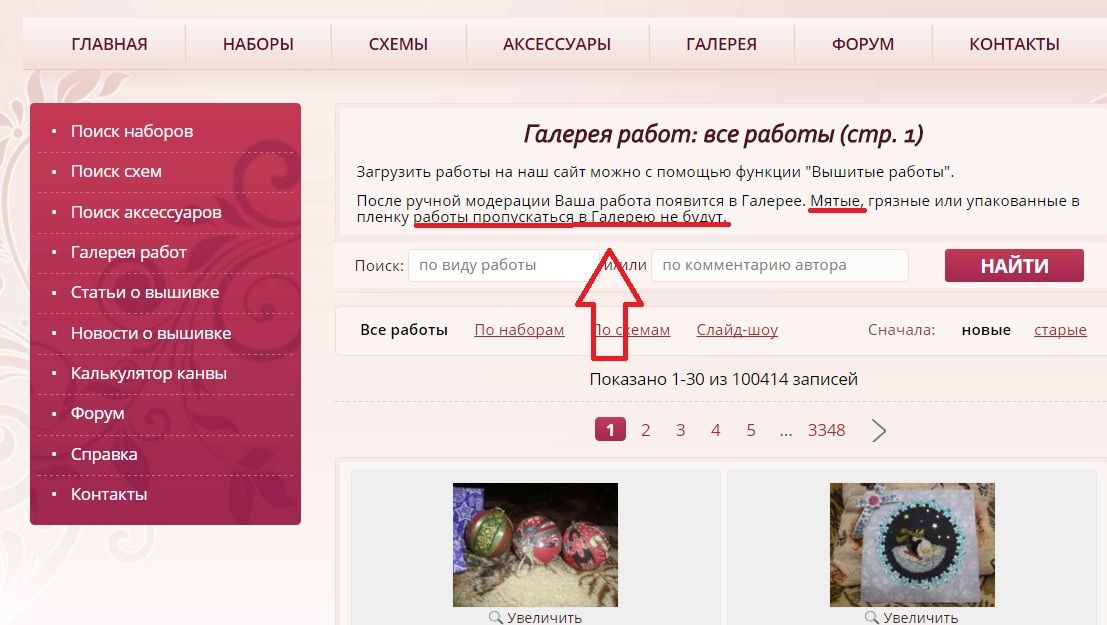Open the Слайд-шоу link
This screenshot has width=1107, height=625.
coord(737,330)
